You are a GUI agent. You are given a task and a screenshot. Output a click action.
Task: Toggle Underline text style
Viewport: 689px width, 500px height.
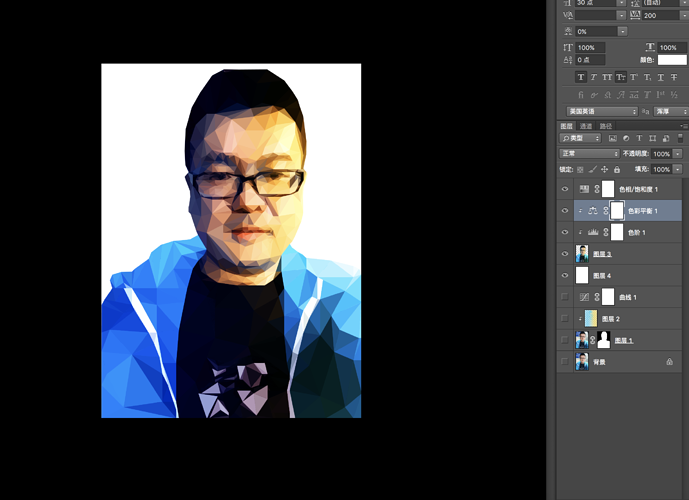coord(660,77)
